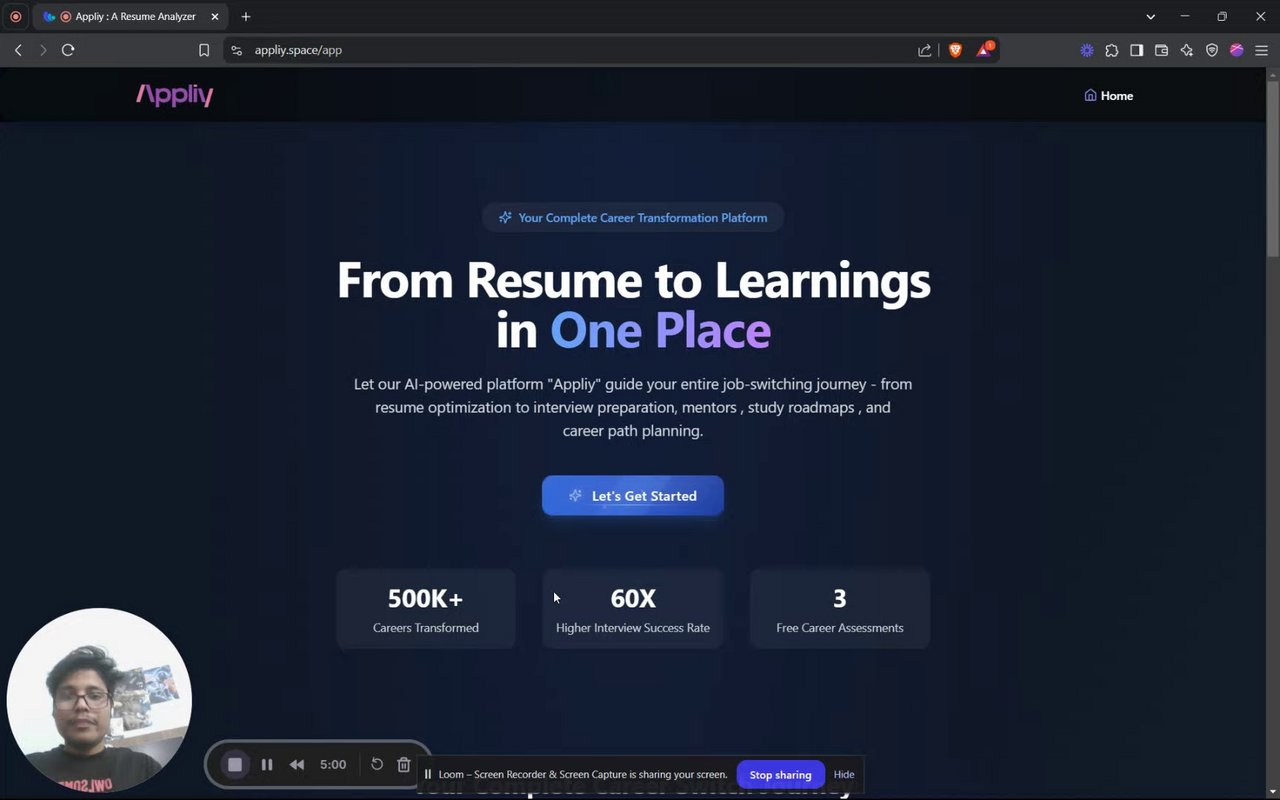Expand the tab search dropdown chevron
Viewport: 1280px width, 800px height.
(1151, 16)
